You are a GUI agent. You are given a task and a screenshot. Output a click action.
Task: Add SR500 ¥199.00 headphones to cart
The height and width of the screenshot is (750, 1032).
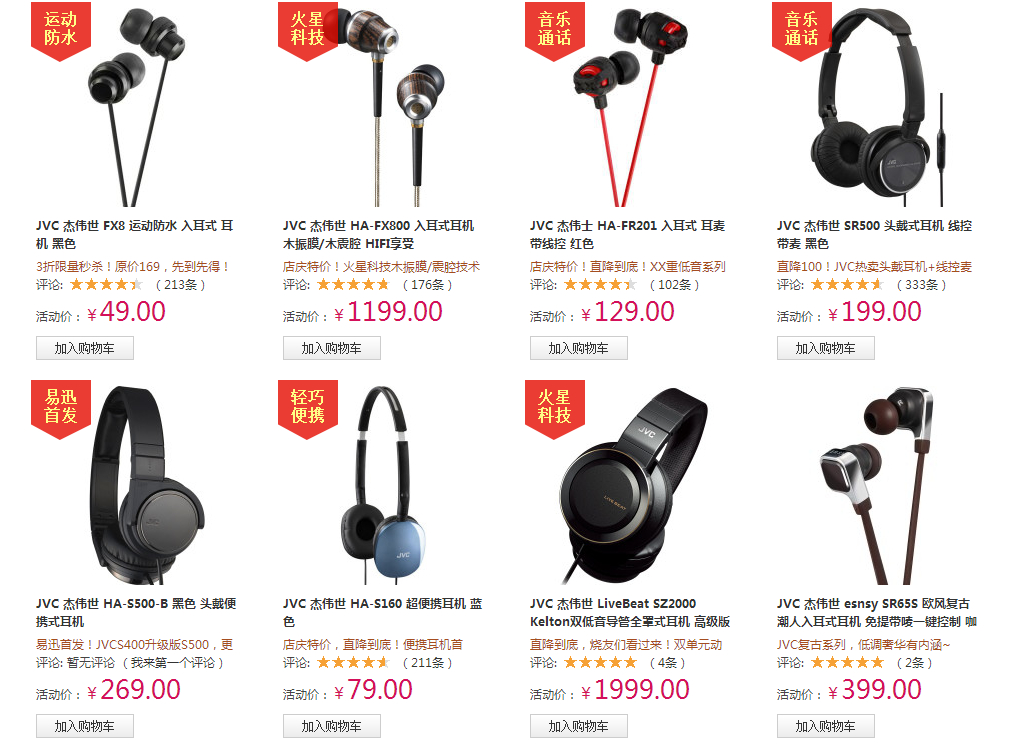tap(826, 348)
